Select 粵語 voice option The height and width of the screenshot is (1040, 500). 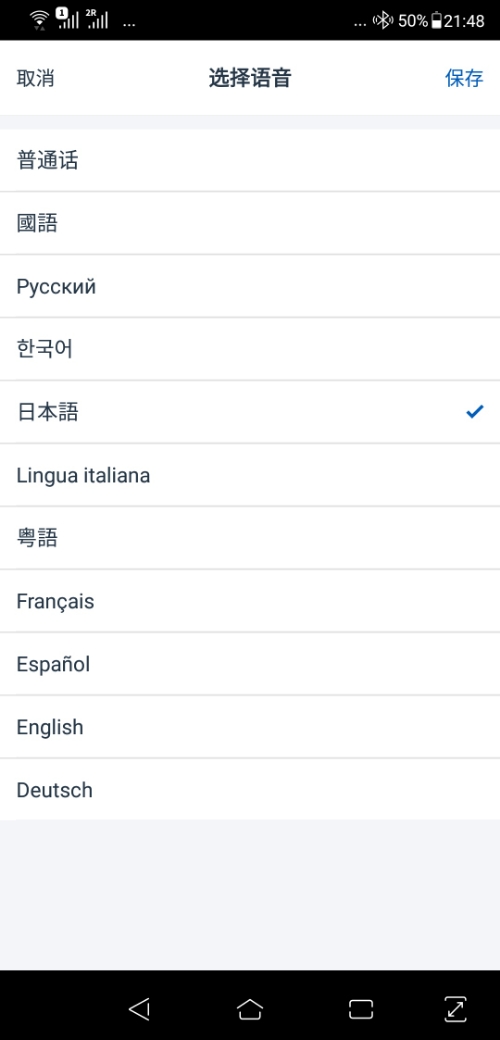[x=250, y=538]
